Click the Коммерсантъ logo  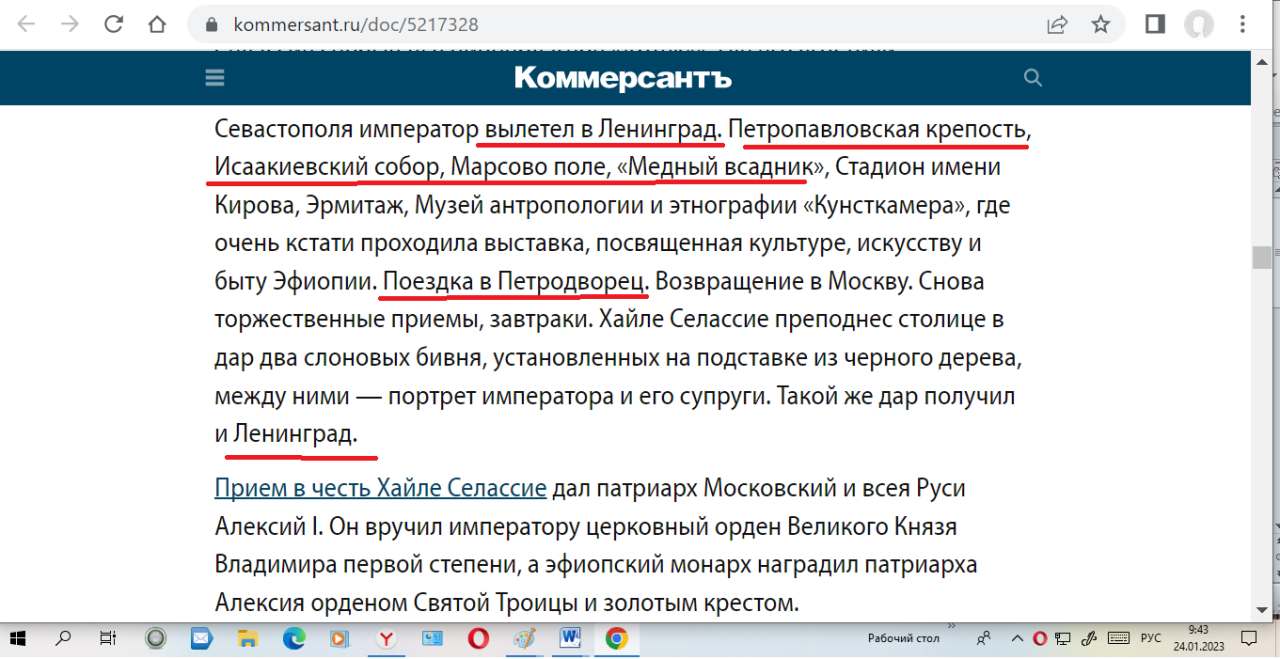(x=623, y=78)
